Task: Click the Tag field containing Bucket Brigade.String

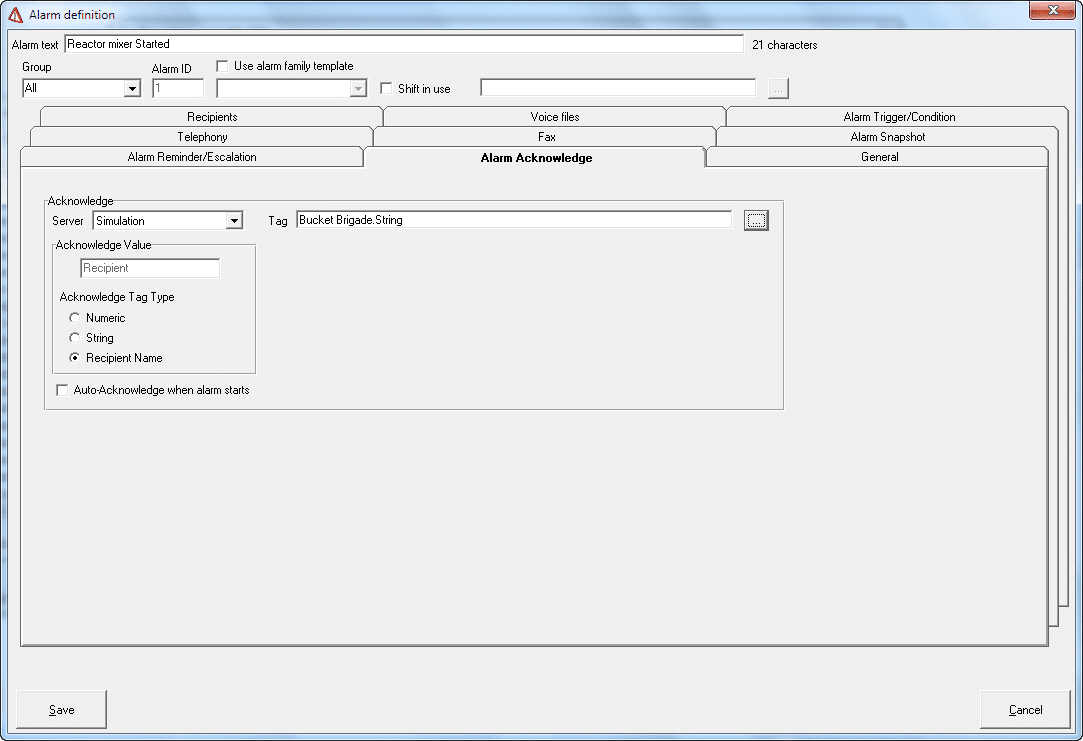Action: tap(514, 220)
